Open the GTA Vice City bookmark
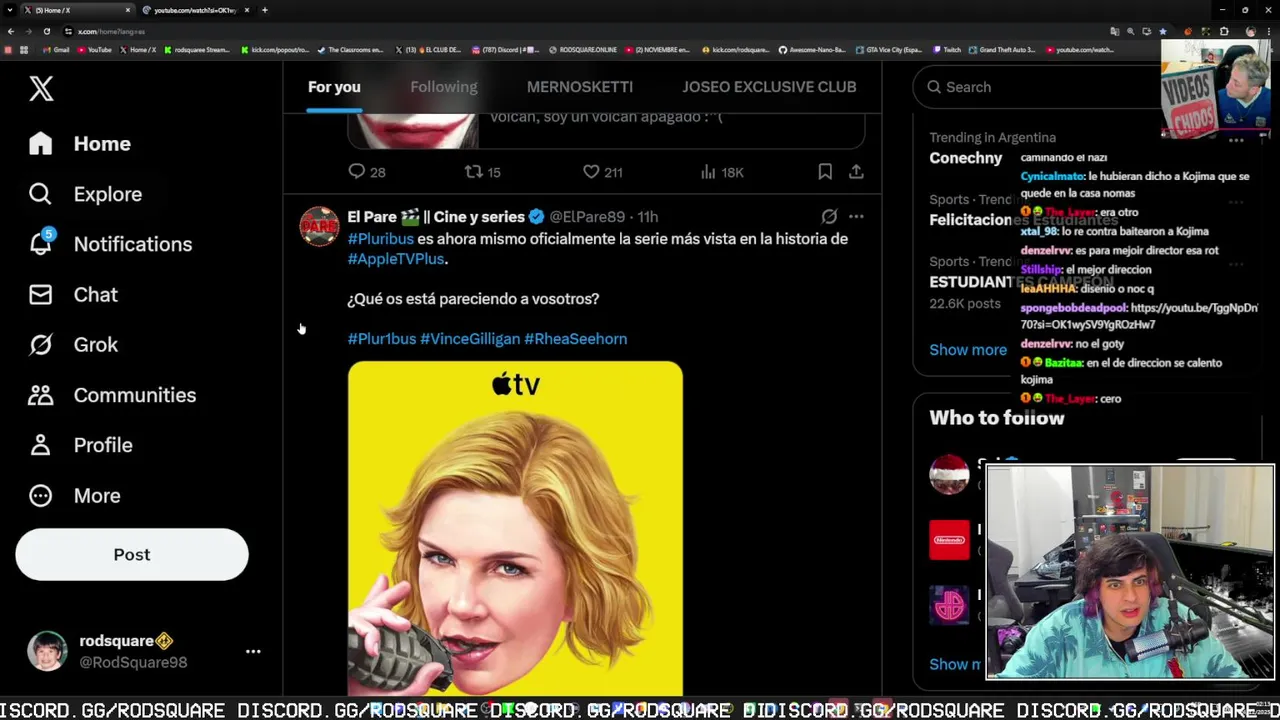The height and width of the screenshot is (720, 1280). [890, 50]
